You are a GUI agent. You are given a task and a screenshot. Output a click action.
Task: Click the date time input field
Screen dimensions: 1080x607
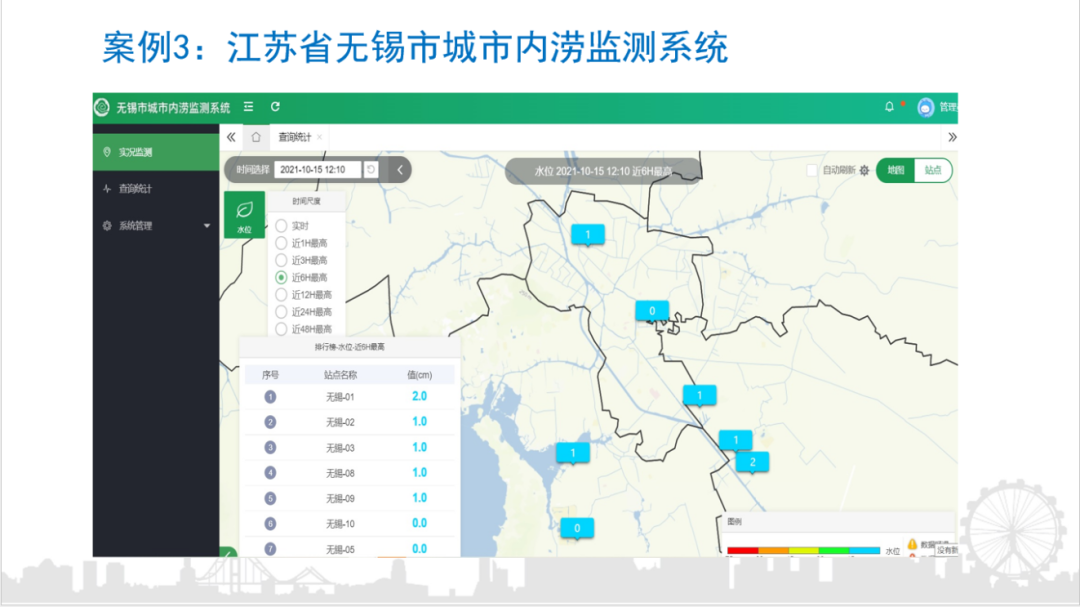(317, 169)
